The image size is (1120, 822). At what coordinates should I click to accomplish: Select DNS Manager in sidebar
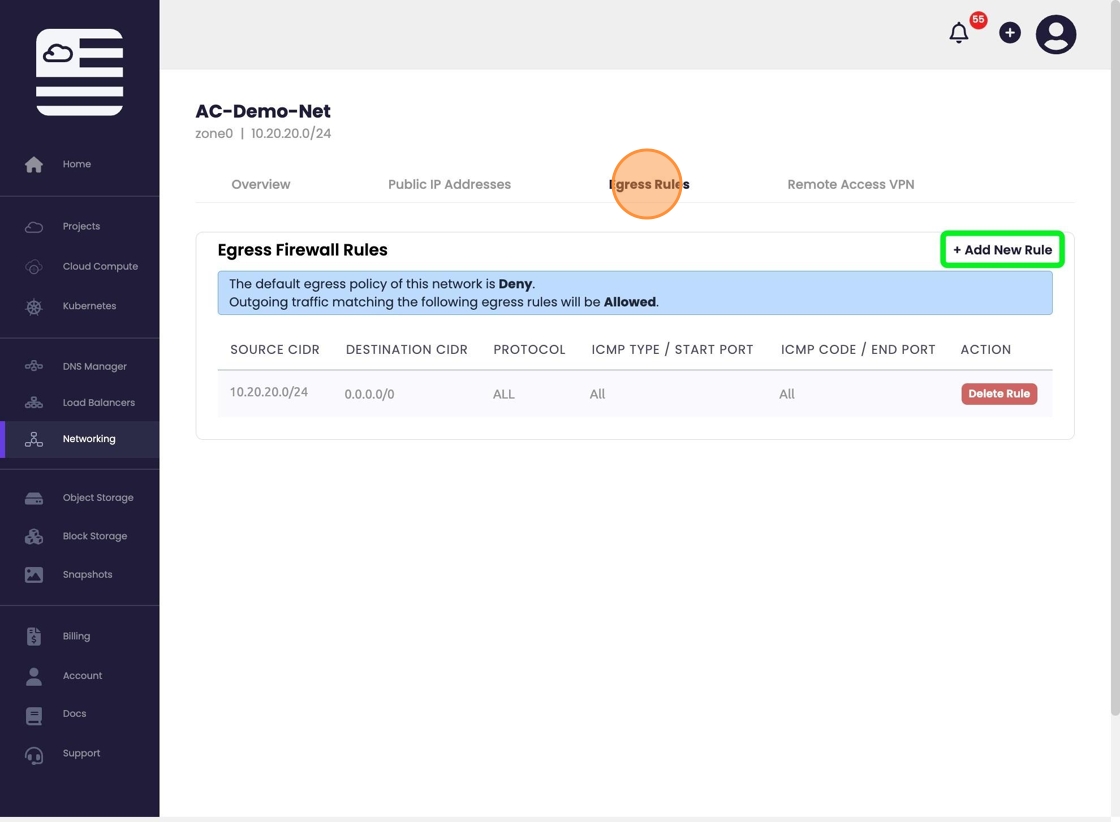pos(94,367)
